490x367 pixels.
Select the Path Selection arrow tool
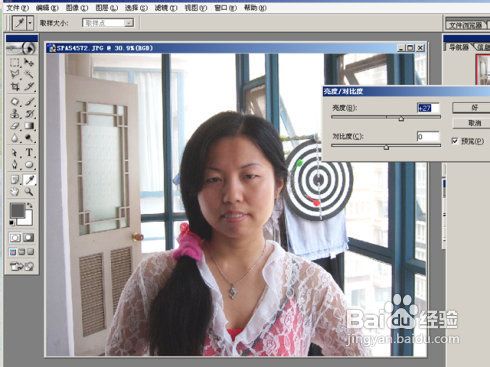pos(15,153)
